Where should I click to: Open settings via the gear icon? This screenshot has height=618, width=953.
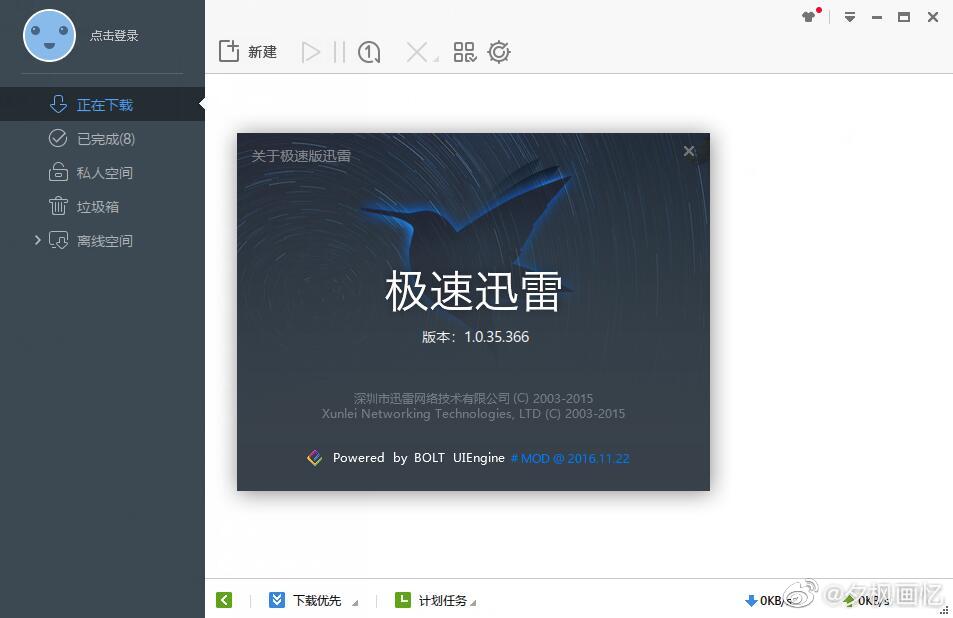(x=499, y=52)
